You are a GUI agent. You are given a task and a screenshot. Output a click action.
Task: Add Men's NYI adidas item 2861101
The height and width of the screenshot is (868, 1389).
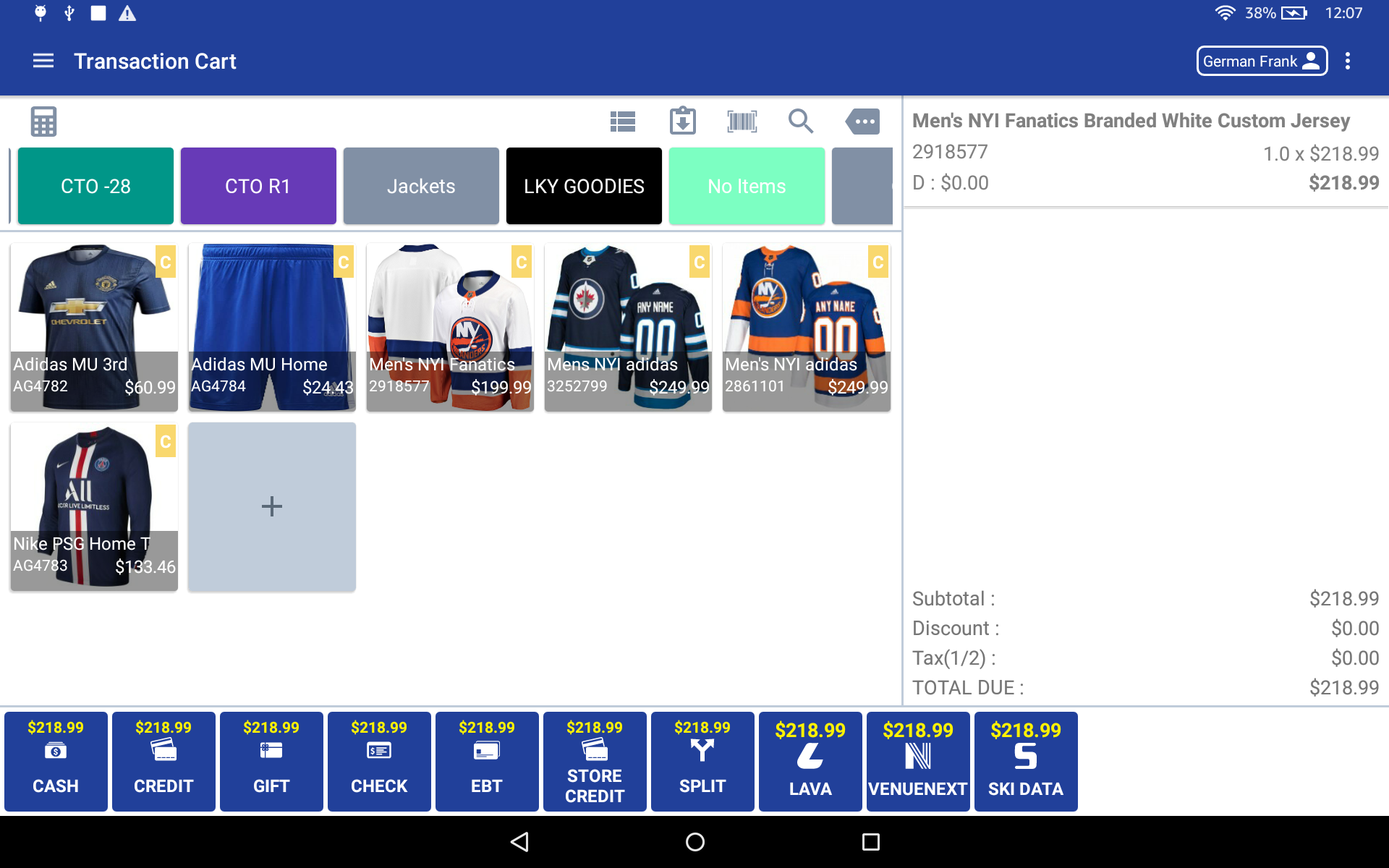point(806,328)
